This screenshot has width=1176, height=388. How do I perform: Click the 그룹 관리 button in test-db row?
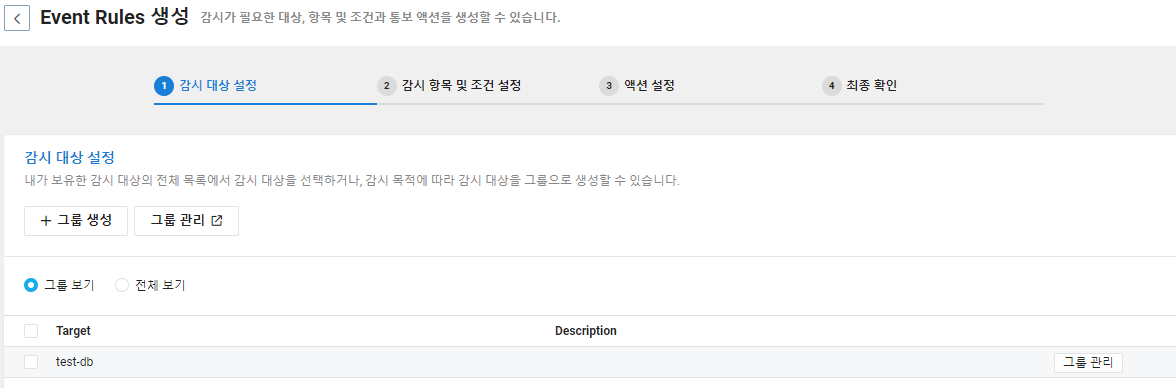point(1088,362)
